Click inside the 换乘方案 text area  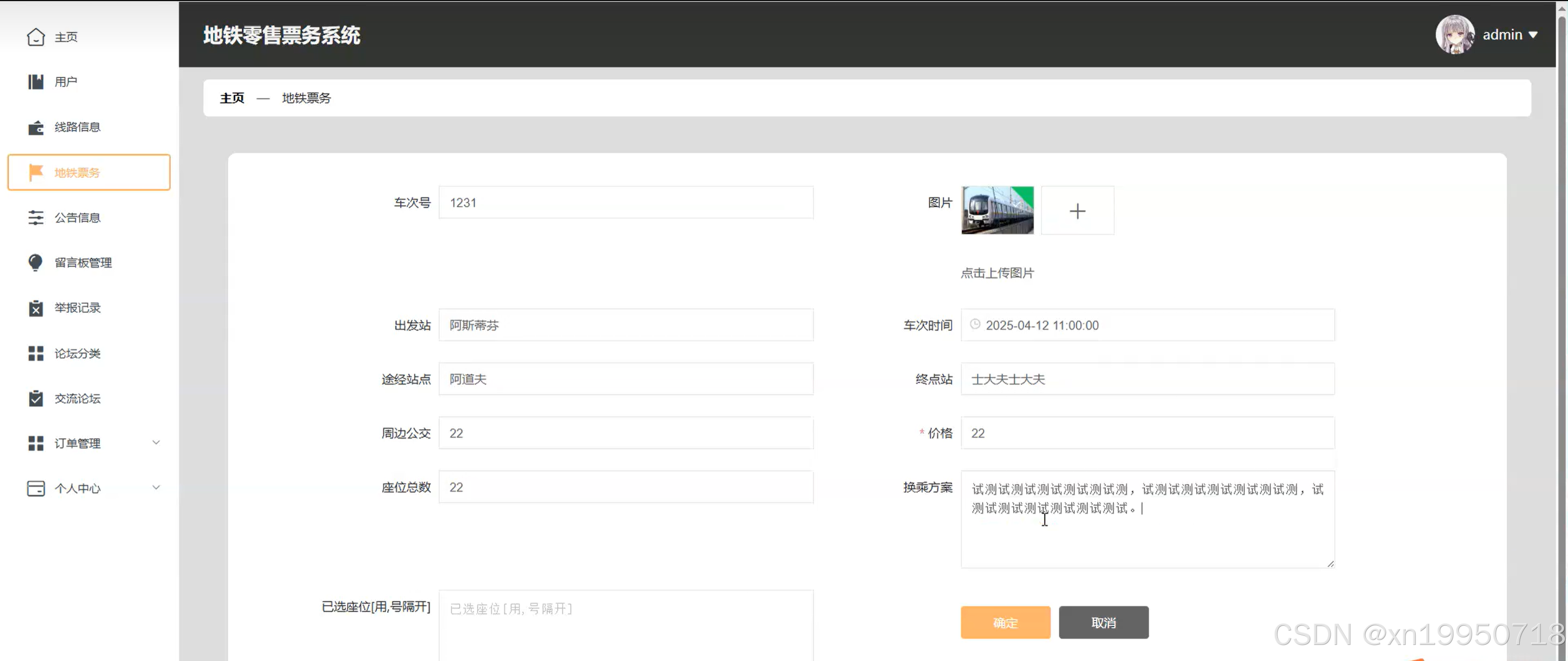pos(1148,519)
